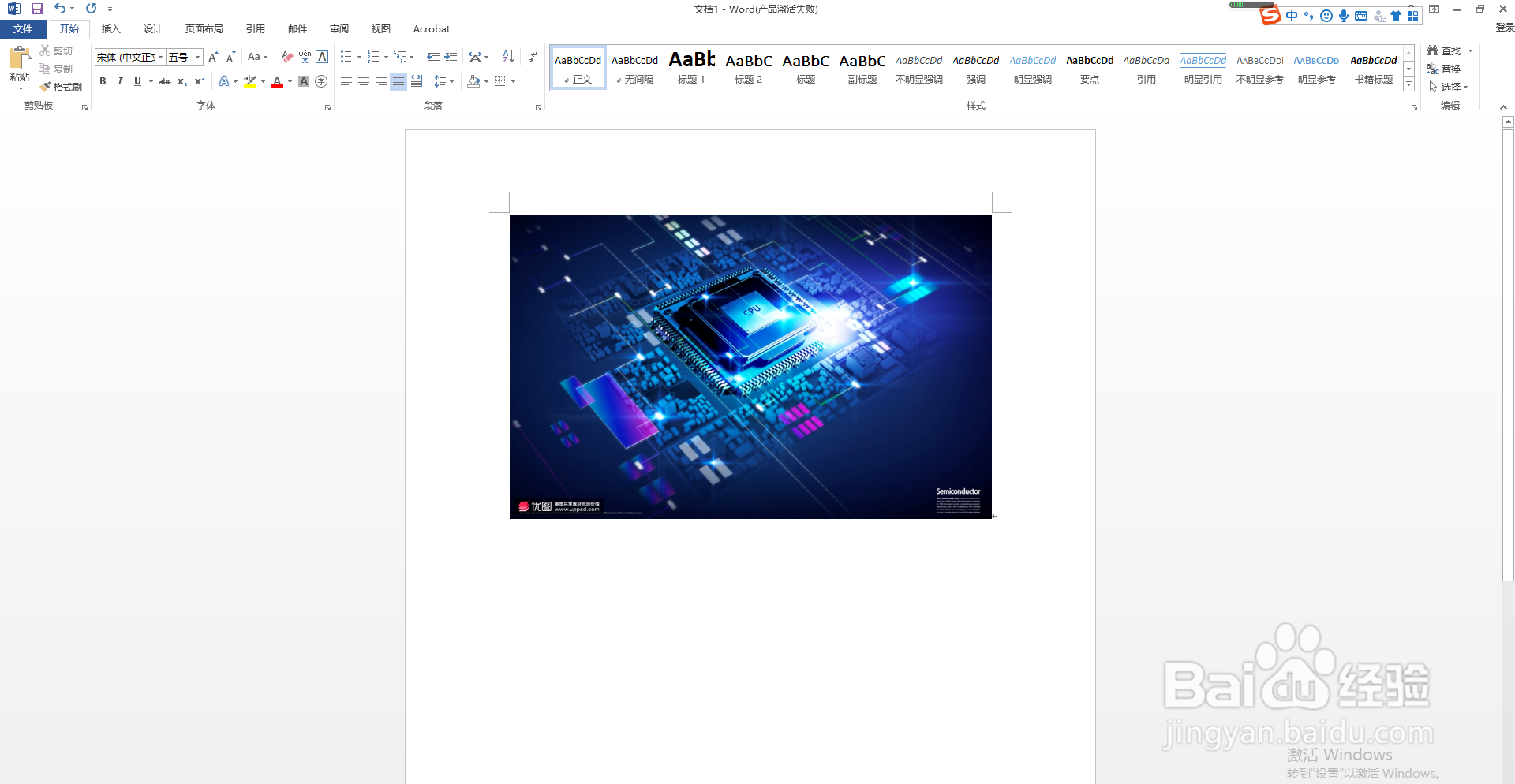The width and height of the screenshot is (1515, 784).
Task: Open the font size dropdown 五号
Action: (x=198, y=57)
